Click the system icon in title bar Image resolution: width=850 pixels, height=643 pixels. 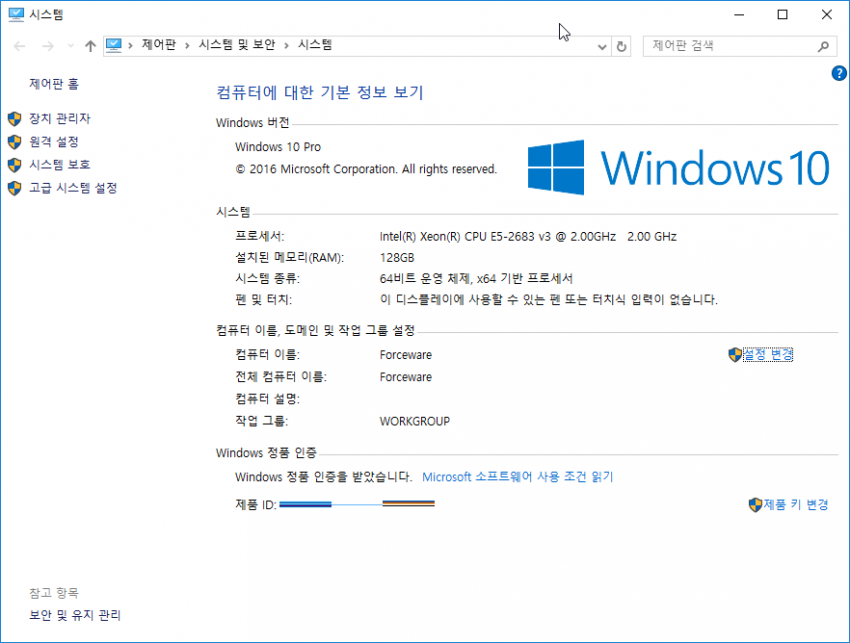[16, 14]
